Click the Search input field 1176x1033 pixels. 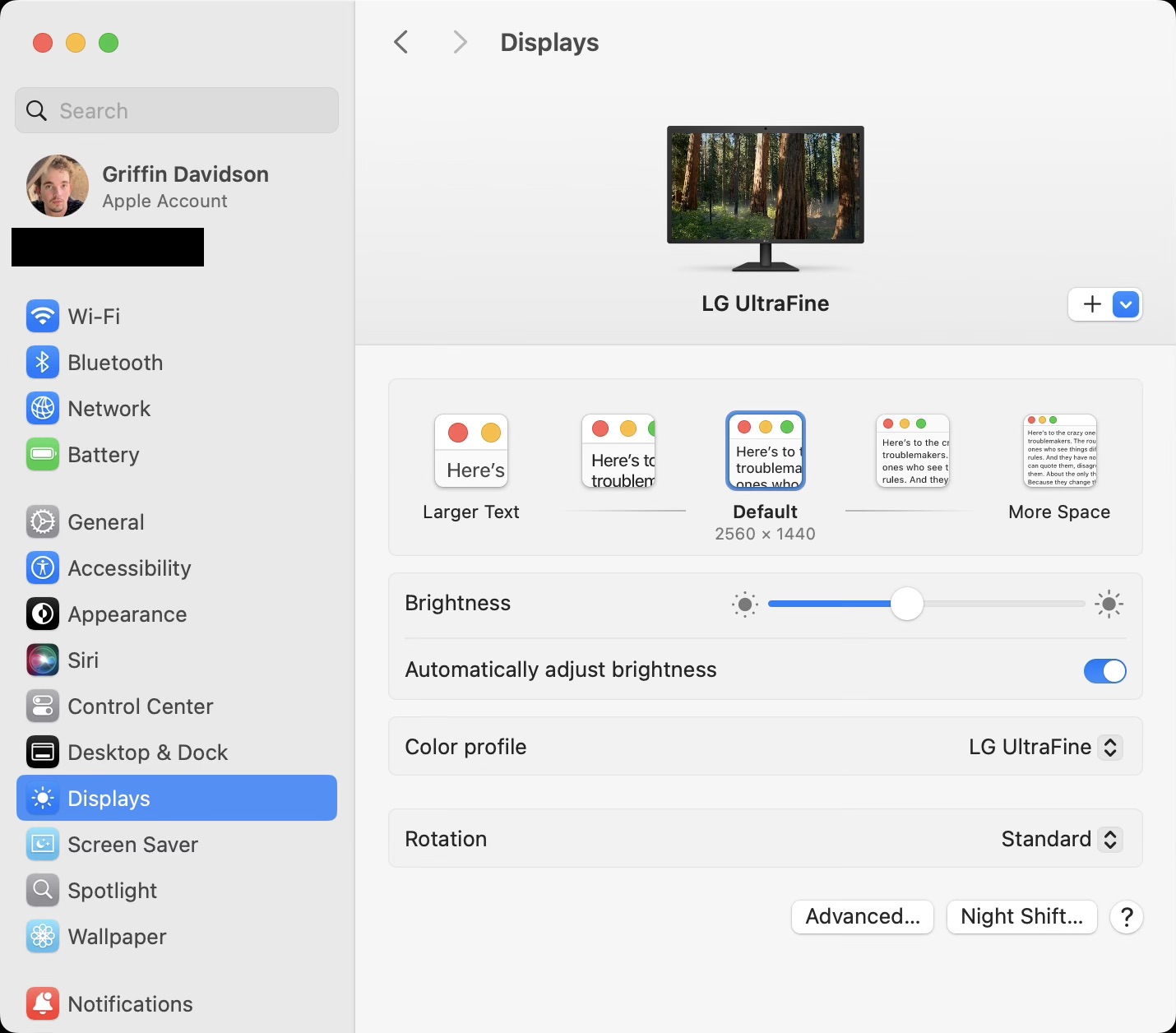coord(177,110)
